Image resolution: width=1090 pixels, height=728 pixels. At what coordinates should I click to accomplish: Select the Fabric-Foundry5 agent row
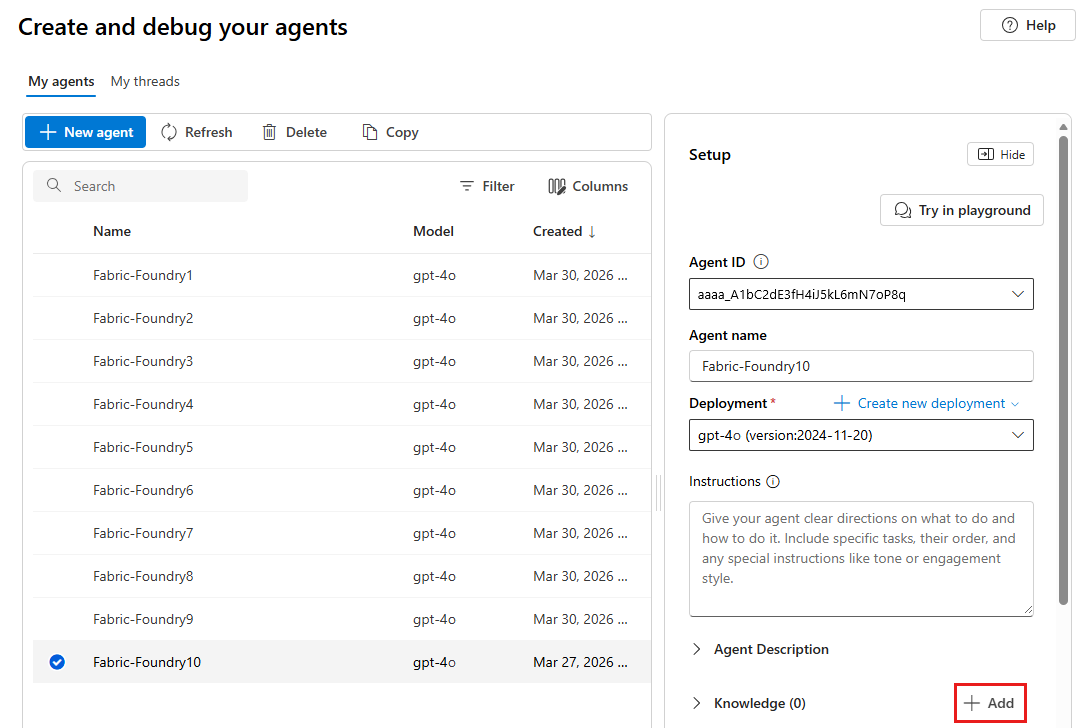tap(342, 447)
